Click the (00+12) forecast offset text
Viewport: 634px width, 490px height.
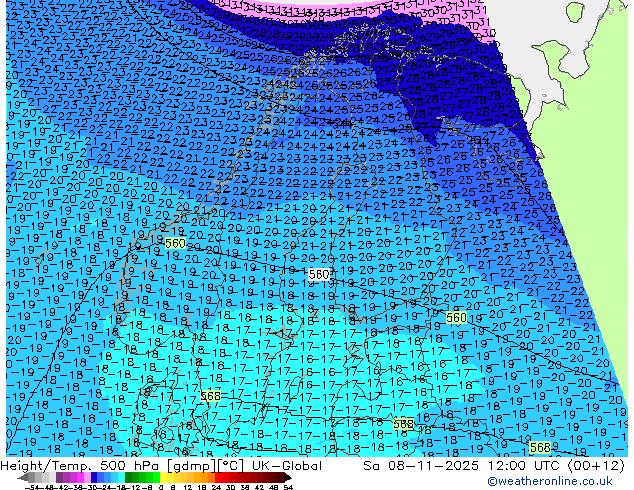[x=596, y=466]
